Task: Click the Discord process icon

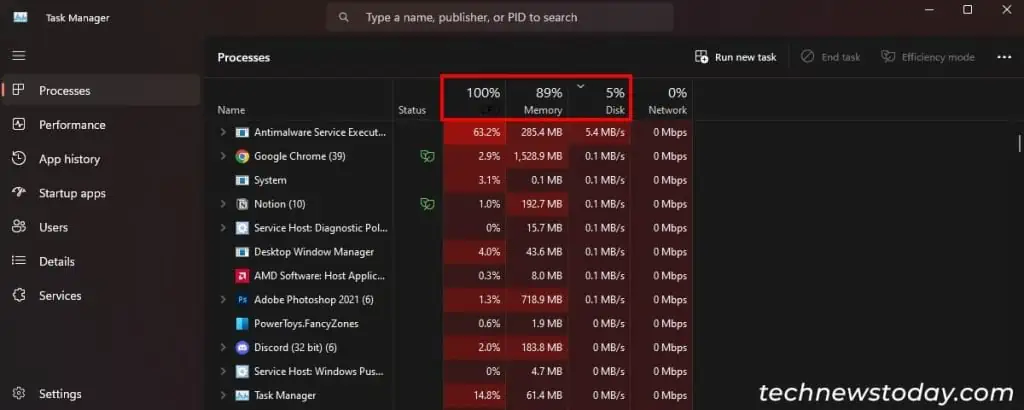Action: coord(242,347)
